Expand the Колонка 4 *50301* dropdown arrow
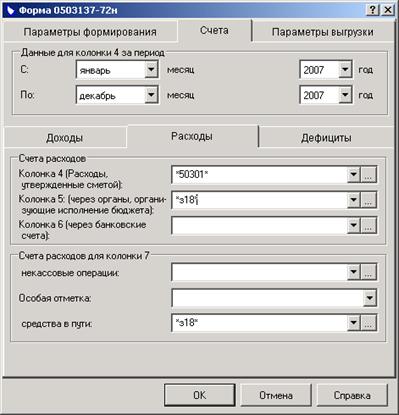399x415 pixels. pos(353,174)
